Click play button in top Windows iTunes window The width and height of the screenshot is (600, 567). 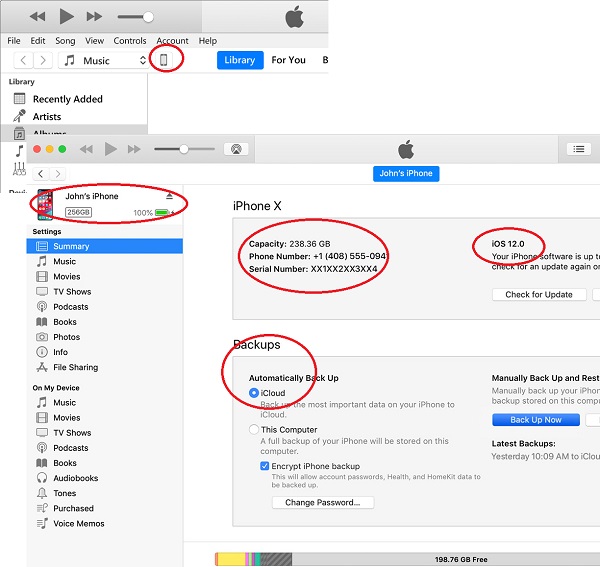click(66, 16)
